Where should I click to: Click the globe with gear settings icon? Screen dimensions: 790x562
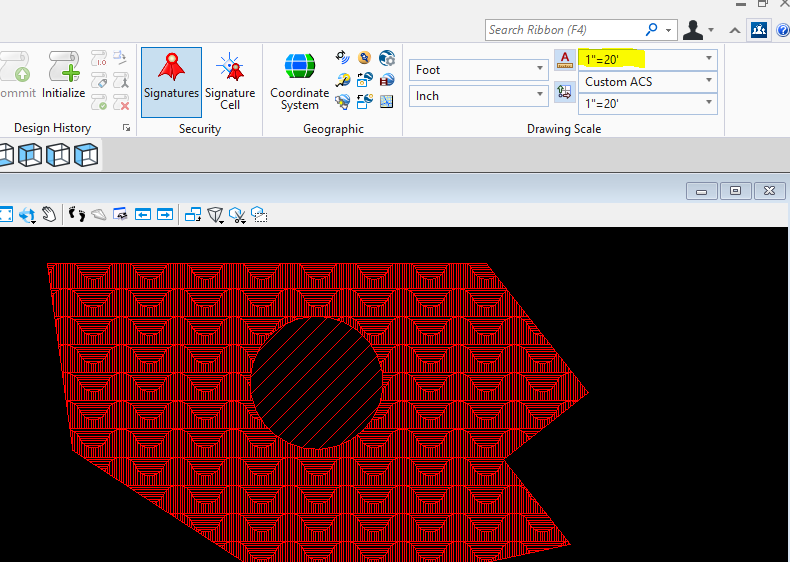pyautogui.click(x=386, y=58)
